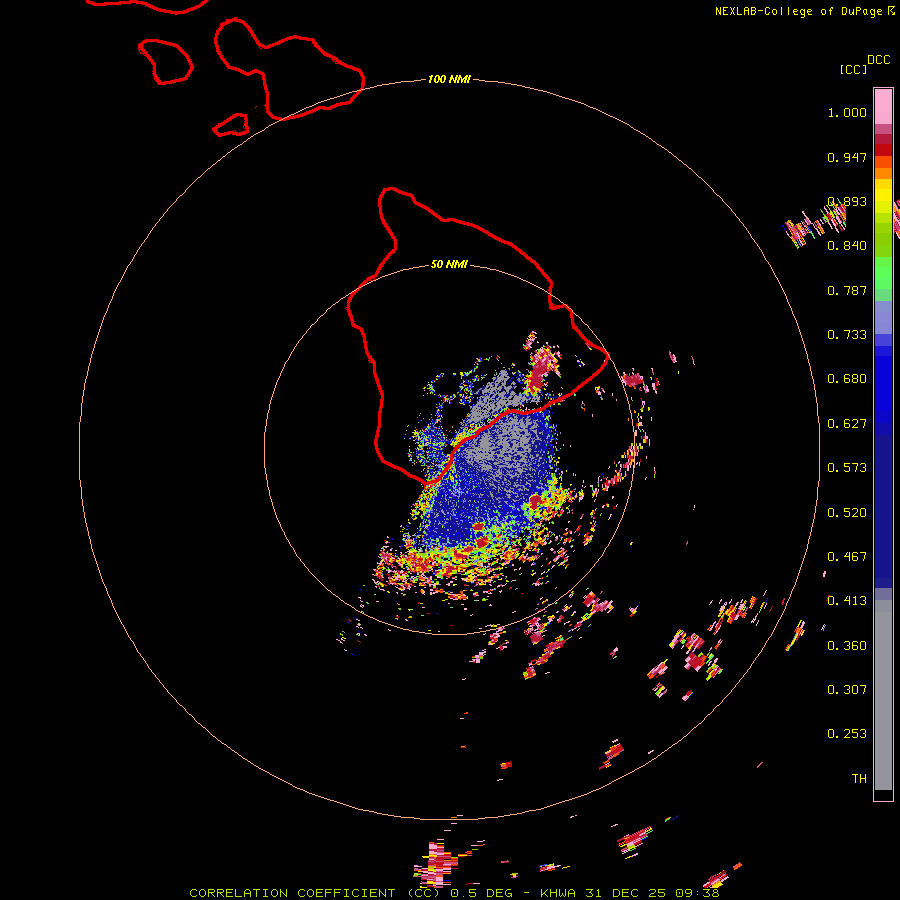Click the 0.520 legend label
The width and height of the screenshot is (900, 900).
(x=847, y=513)
